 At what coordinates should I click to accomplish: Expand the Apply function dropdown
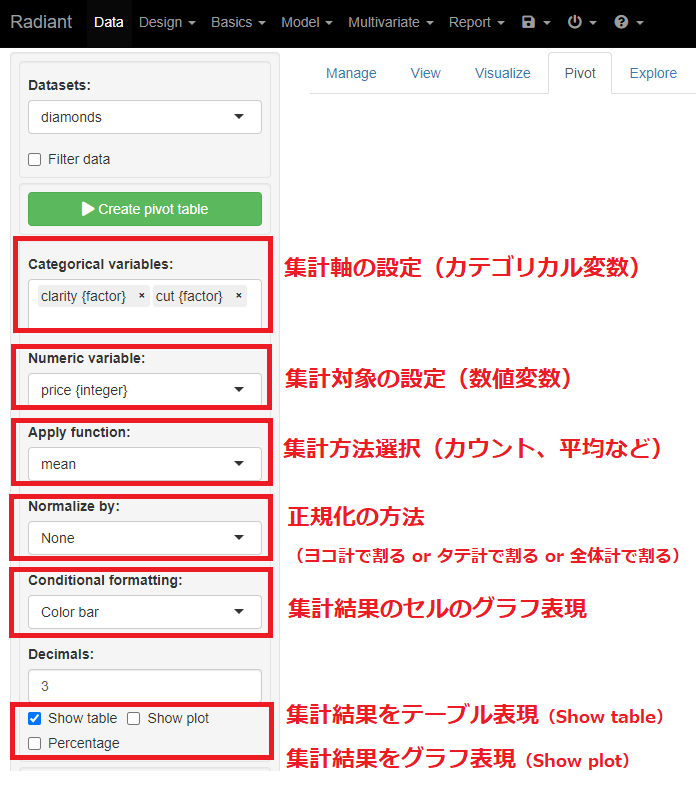145,464
